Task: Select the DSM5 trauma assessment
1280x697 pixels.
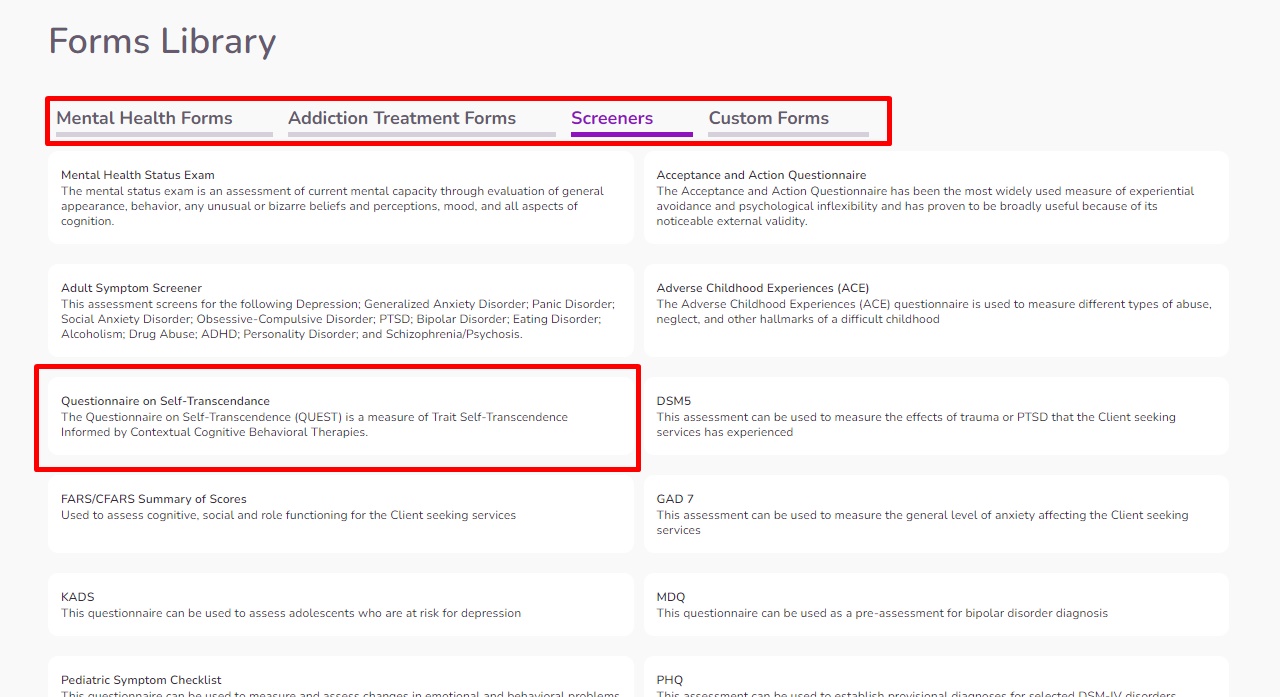Action: [936, 416]
